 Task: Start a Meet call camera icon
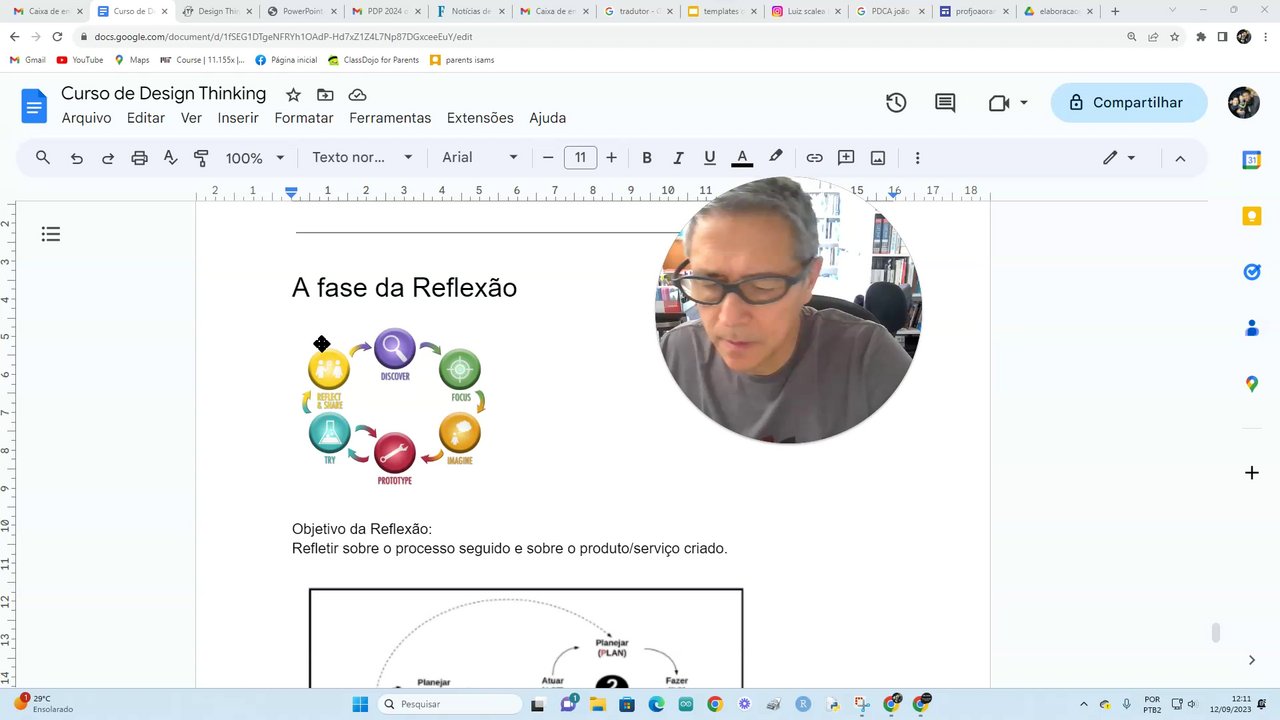(998, 103)
